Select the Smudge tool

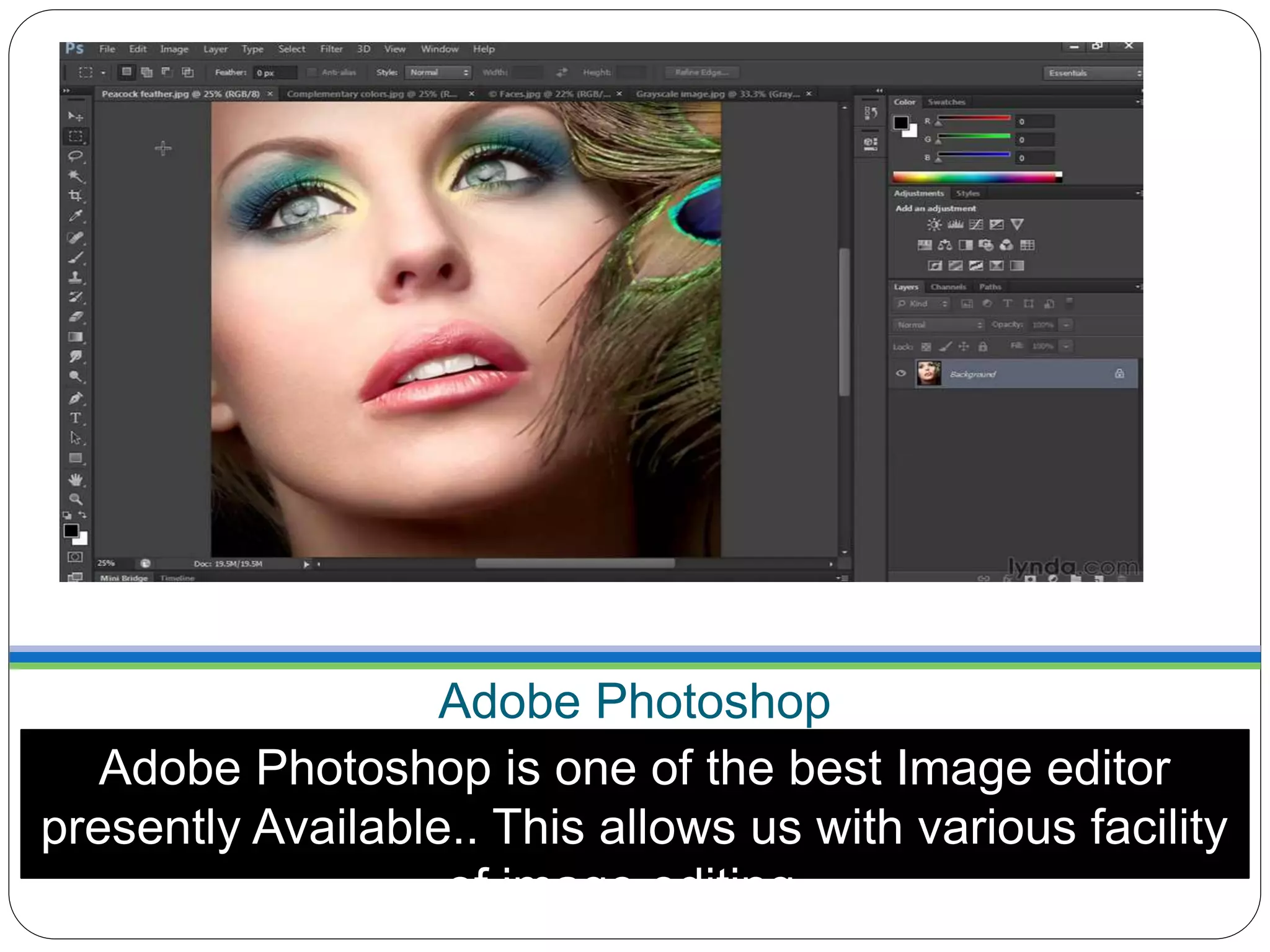coord(76,357)
